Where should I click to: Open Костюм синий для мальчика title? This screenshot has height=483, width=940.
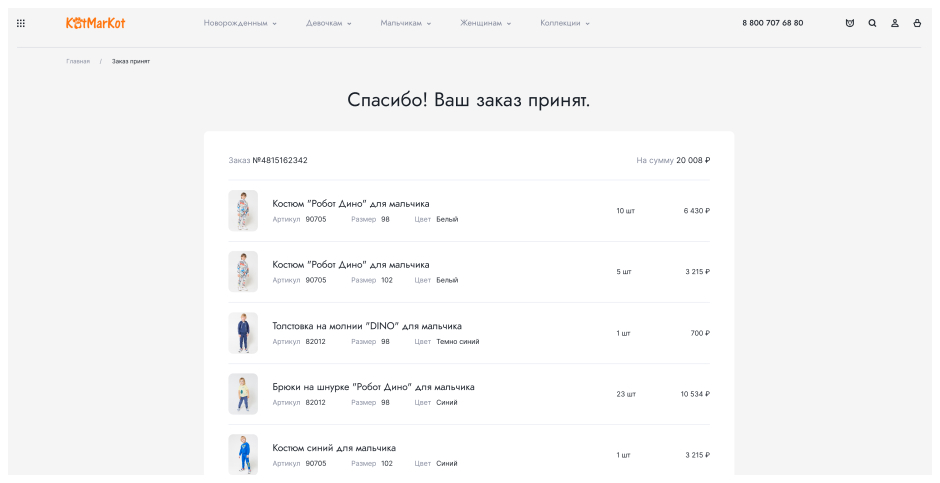point(334,448)
